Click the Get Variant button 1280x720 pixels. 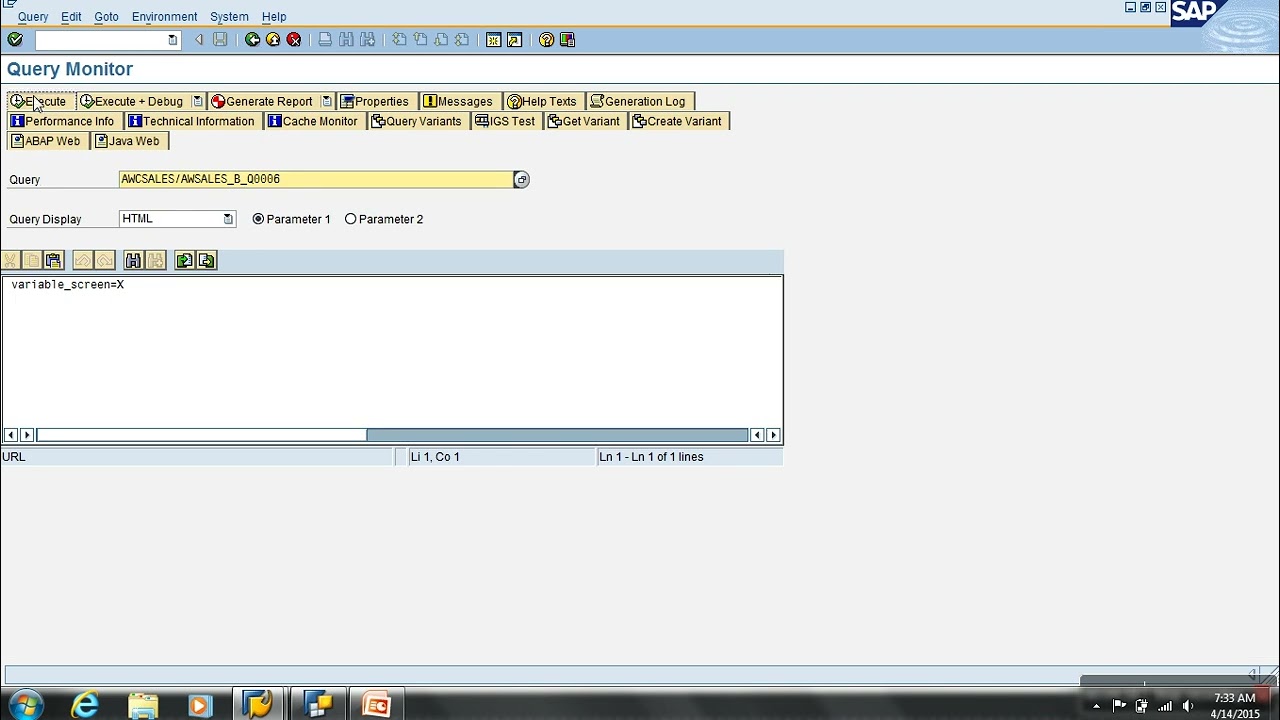click(584, 121)
